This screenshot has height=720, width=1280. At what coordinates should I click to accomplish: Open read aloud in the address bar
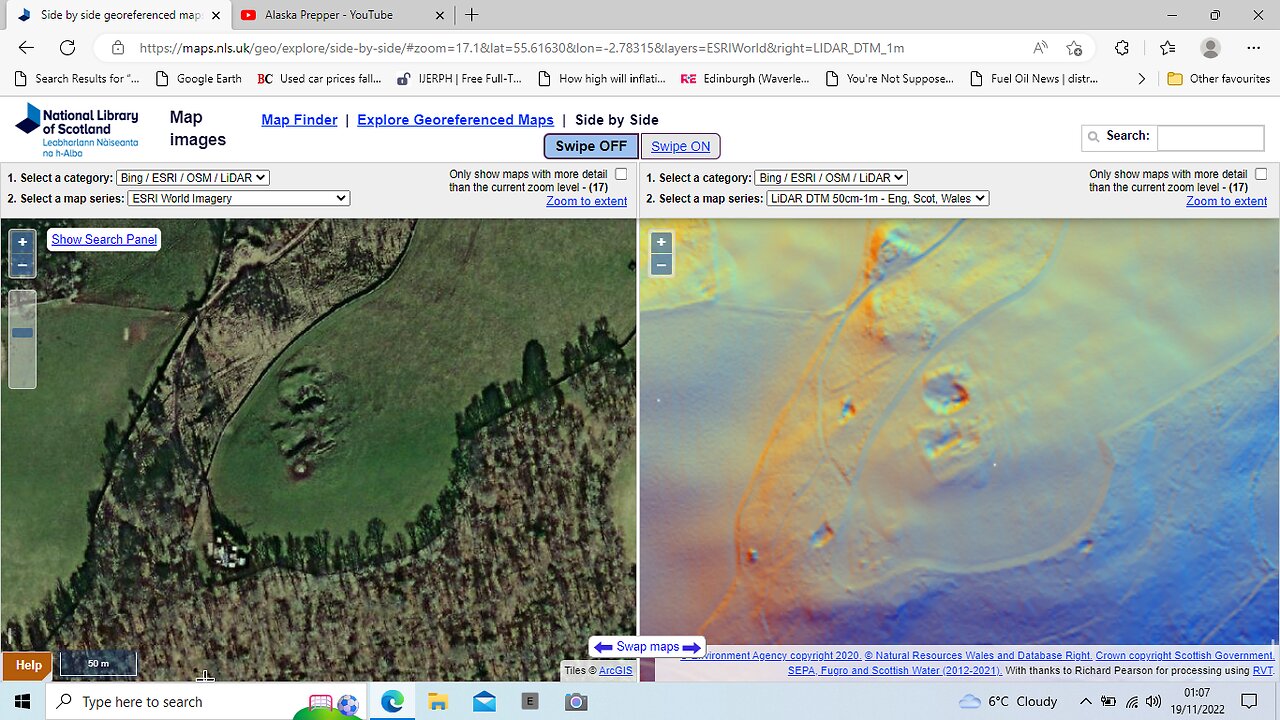1041,48
